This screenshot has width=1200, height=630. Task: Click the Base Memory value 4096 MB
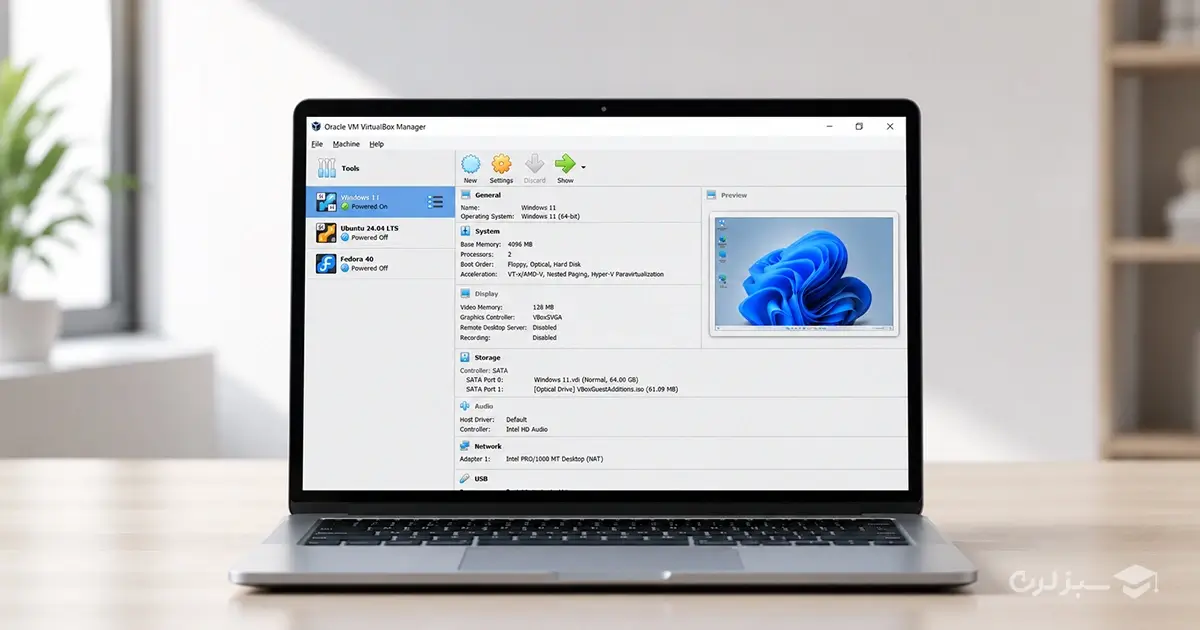click(520, 244)
